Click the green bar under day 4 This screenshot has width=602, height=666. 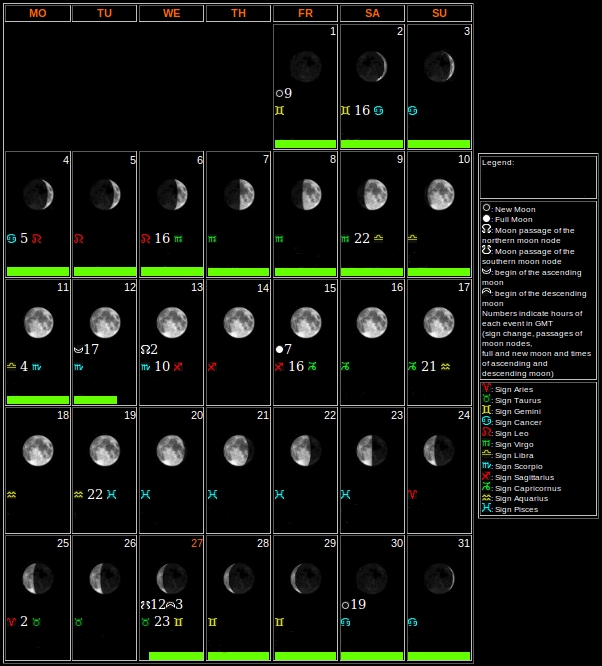pyautogui.click(x=38, y=272)
